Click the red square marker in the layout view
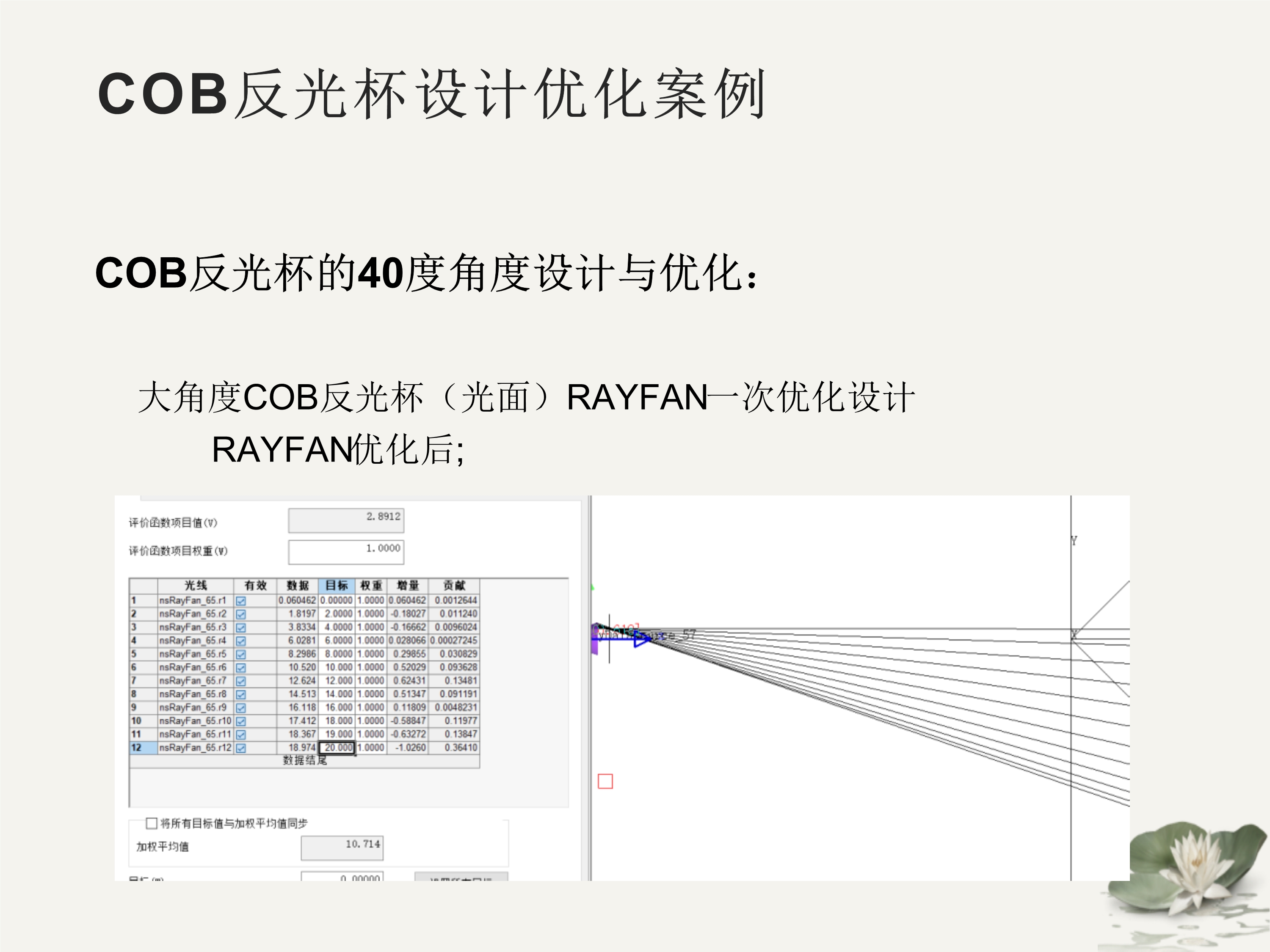 605,781
